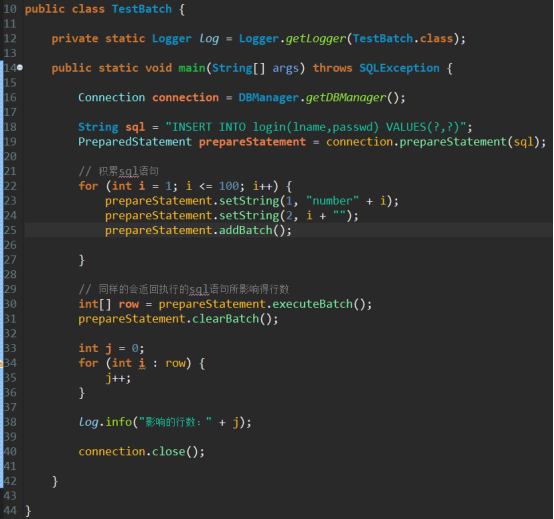The height and width of the screenshot is (519, 554).
Task: Click the class name TestBatch on line 10
Action: tap(142, 9)
